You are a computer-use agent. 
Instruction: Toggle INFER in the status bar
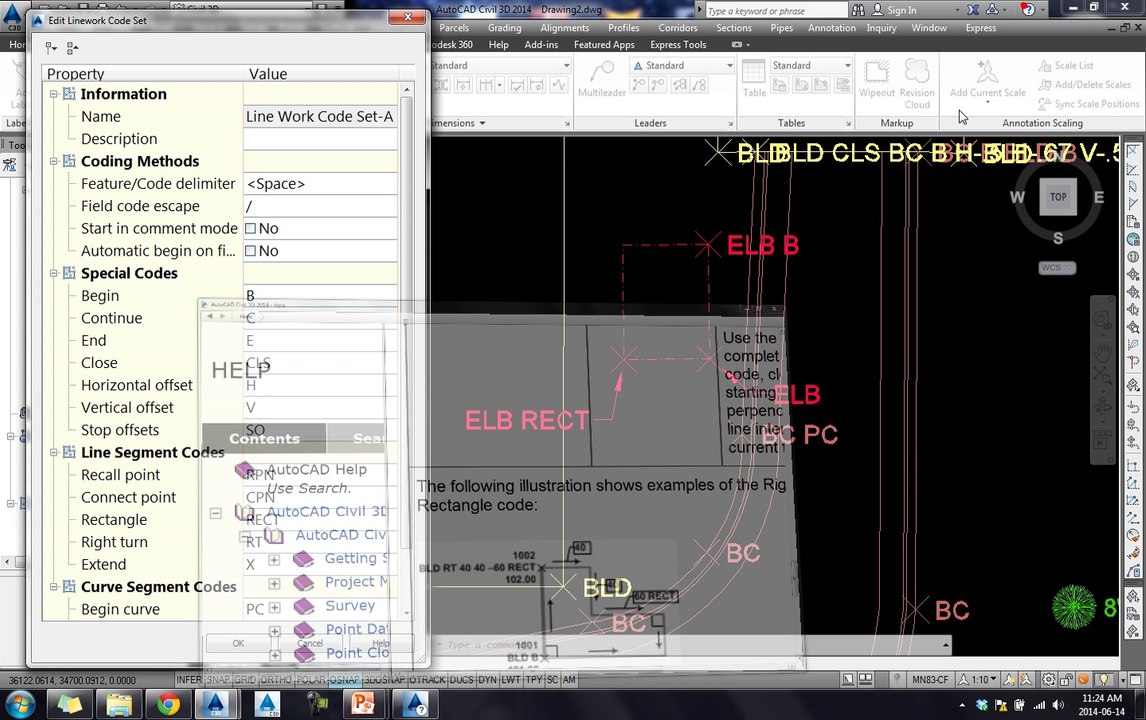[x=189, y=680]
